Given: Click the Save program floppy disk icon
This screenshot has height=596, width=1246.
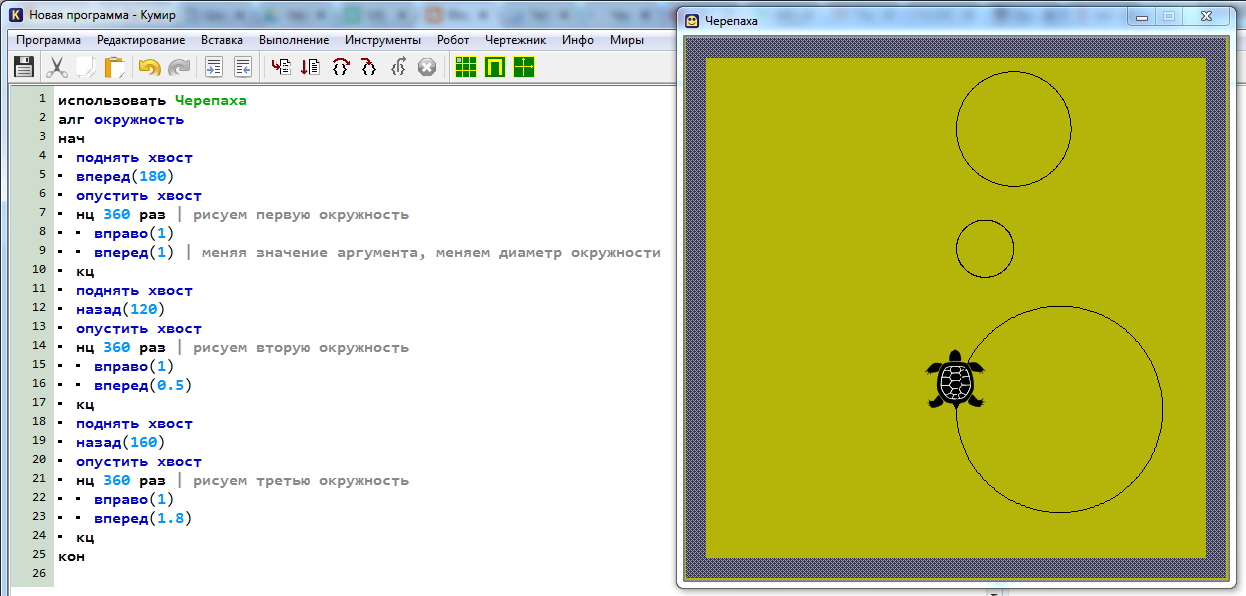Looking at the screenshot, I should (24, 67).
